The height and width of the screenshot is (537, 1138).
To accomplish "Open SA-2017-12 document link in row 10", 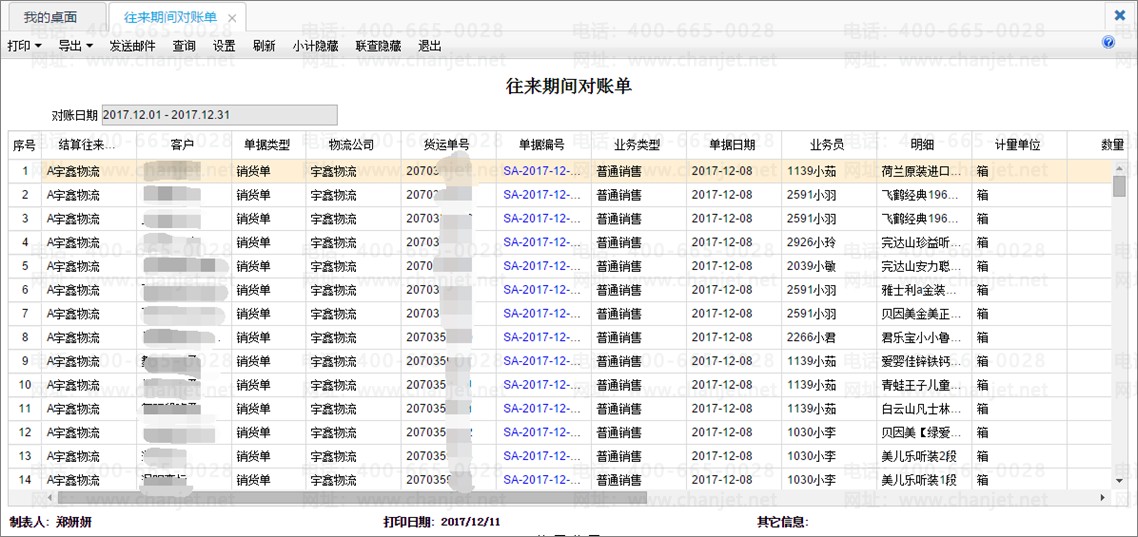I will pyautogui.click(x=542, y=385).
